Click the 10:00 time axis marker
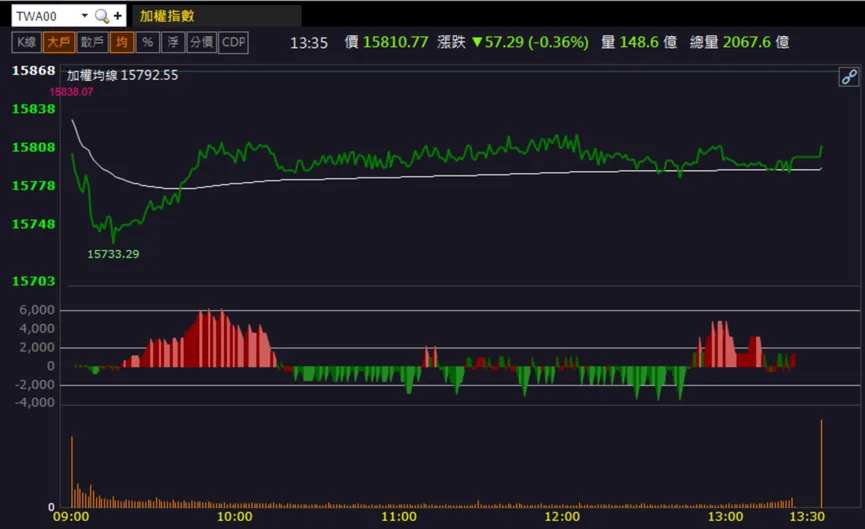 [x=234, y=517]
